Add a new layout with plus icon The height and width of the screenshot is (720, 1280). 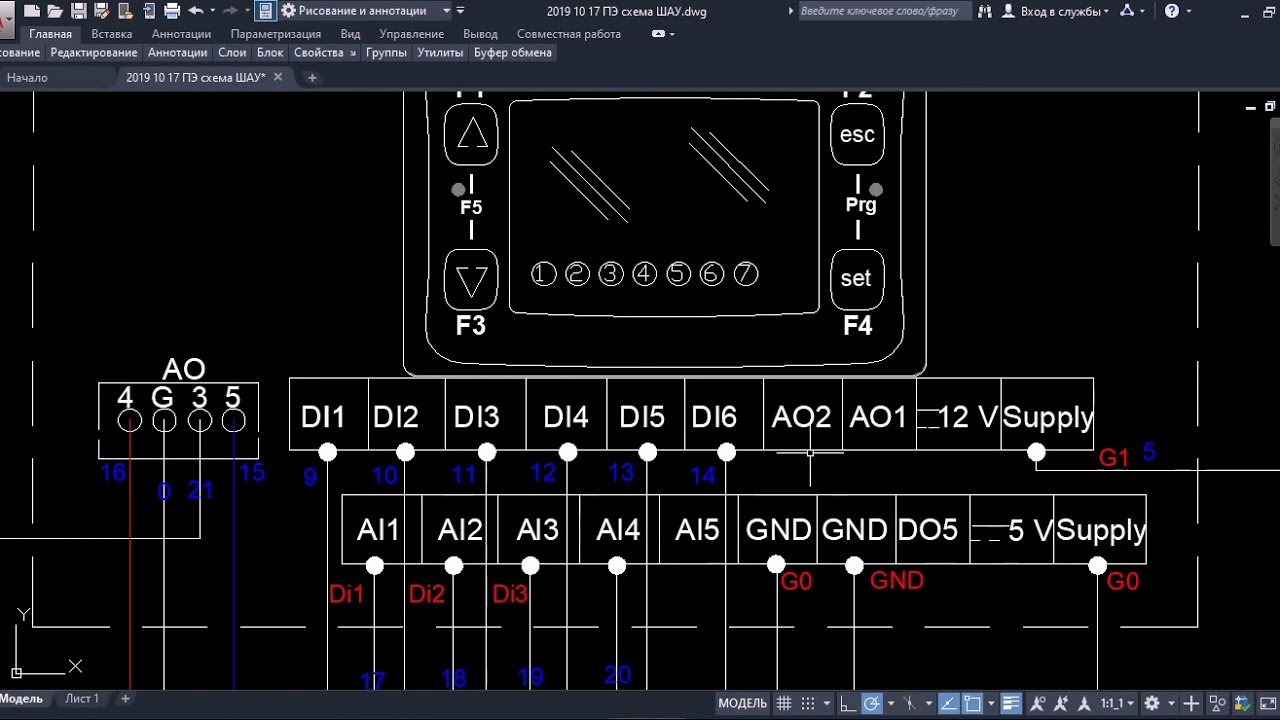point(125,699)
